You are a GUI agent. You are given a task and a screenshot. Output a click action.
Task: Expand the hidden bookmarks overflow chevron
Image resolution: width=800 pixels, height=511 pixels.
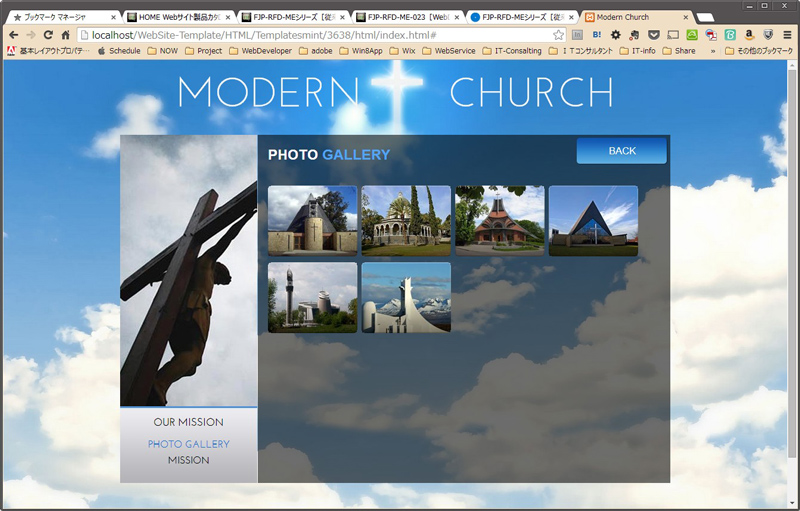[713, 50]
